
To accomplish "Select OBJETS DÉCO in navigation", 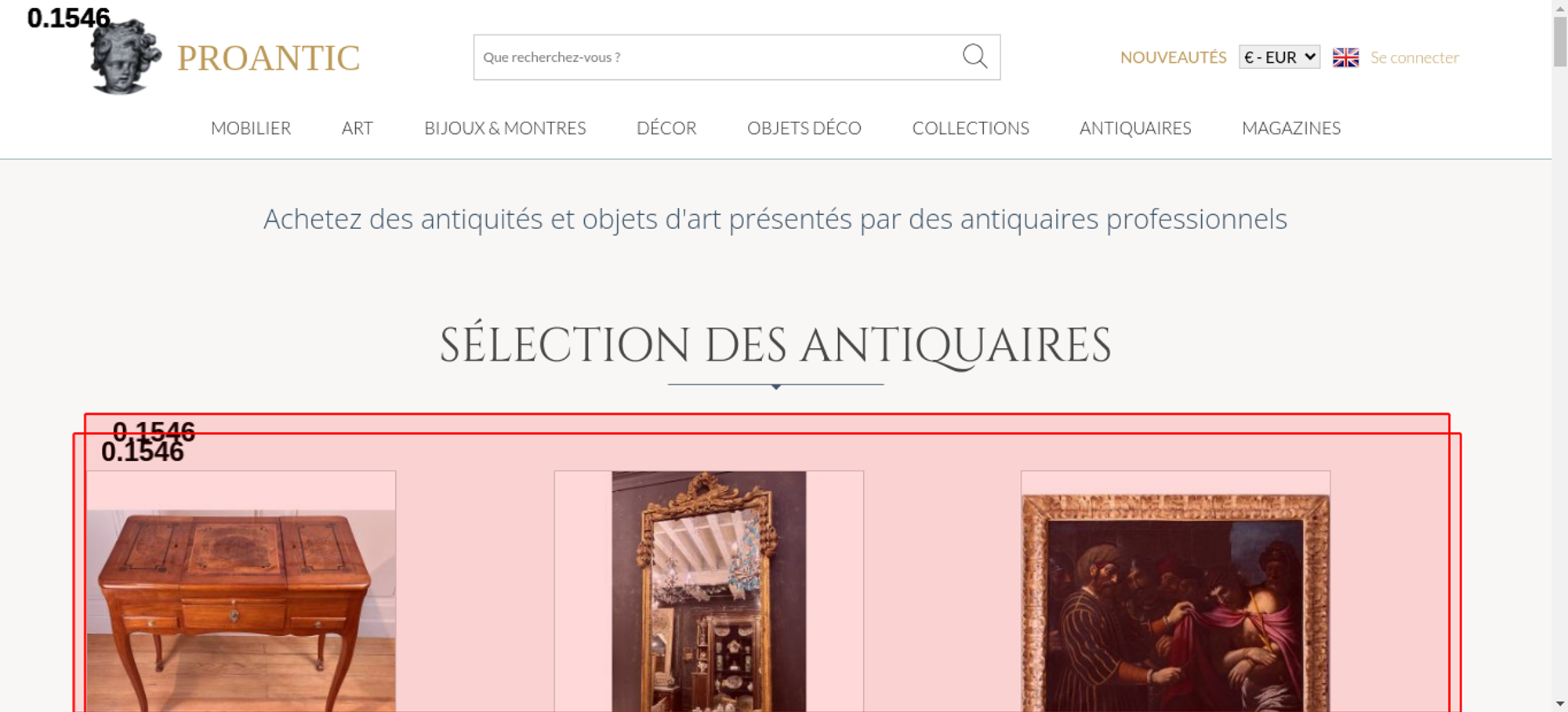I will [x=804, y=128].
